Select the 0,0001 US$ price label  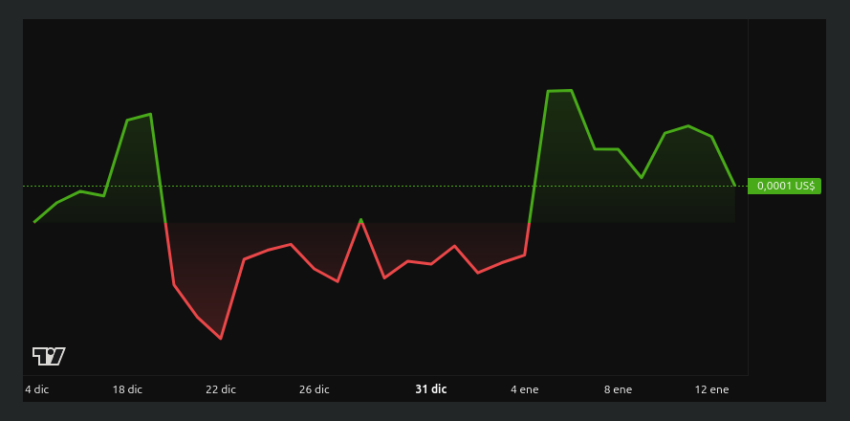pyautogui.click(x=784, y=186)
